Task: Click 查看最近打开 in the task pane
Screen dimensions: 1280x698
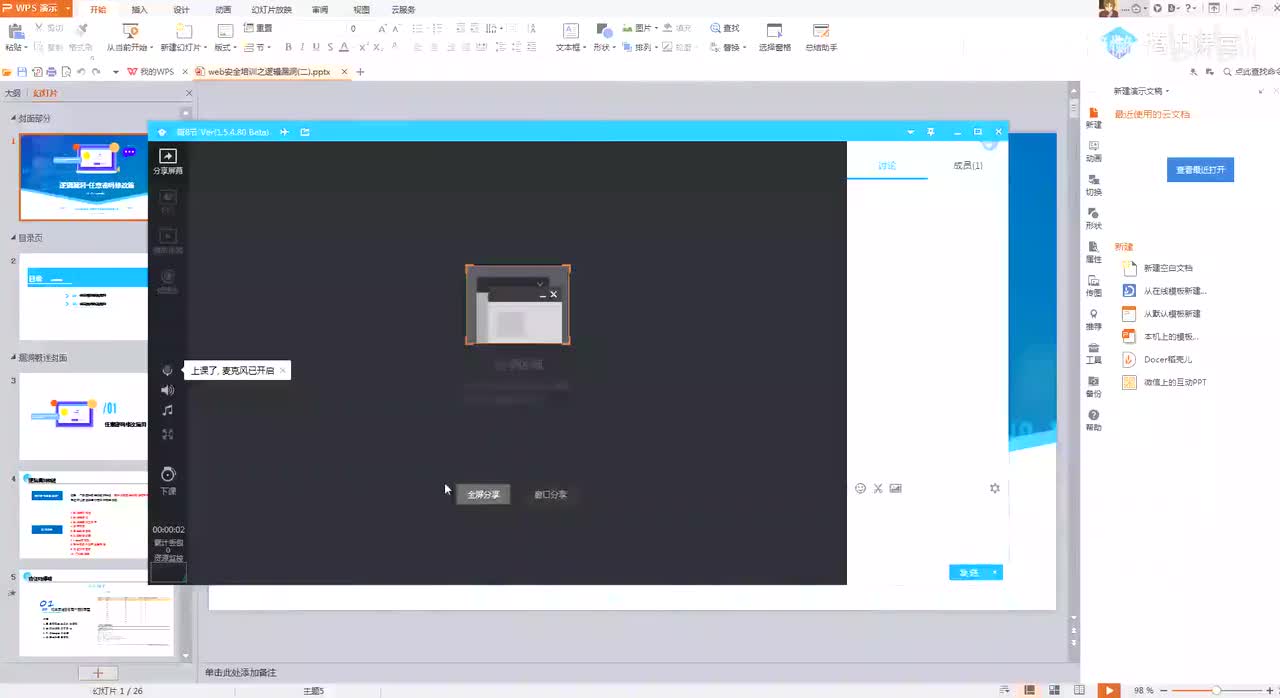Action: click(x=1200, y=170)
